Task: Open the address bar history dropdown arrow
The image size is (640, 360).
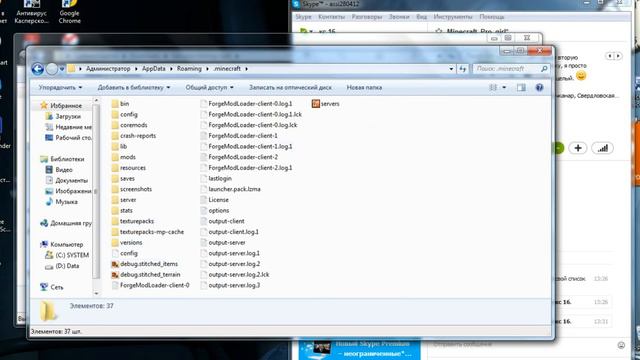Action: pyautogui.click(x=451, y=69)
